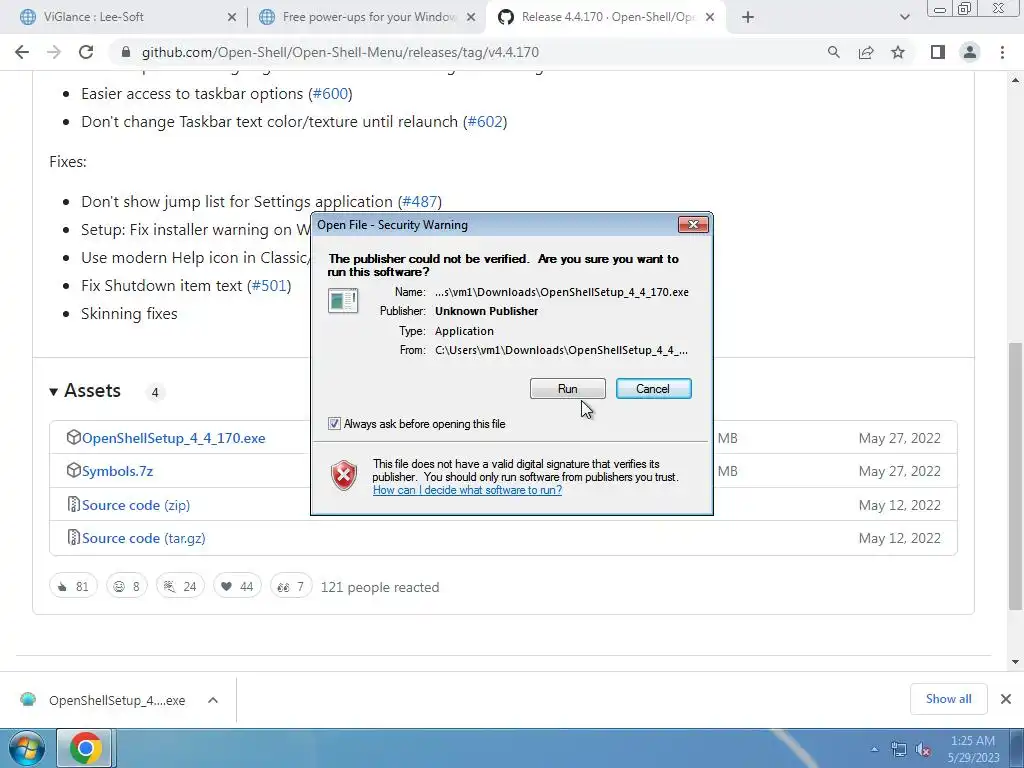Click the scrollbar down arrow
Image resolution: width=1024 pixels, height=768 pixels.
1015,662
